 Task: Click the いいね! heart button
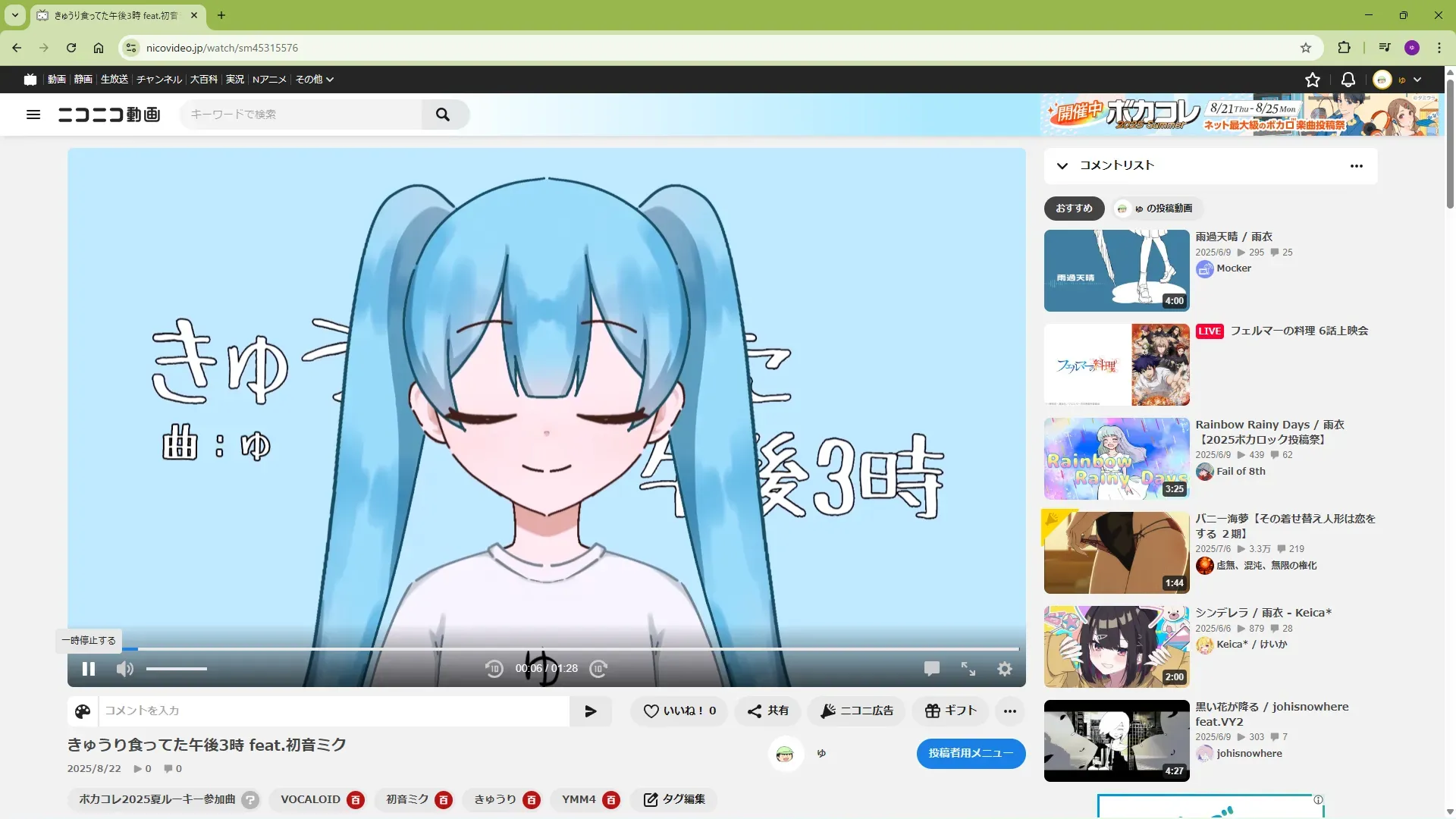[x=679, y=711]
